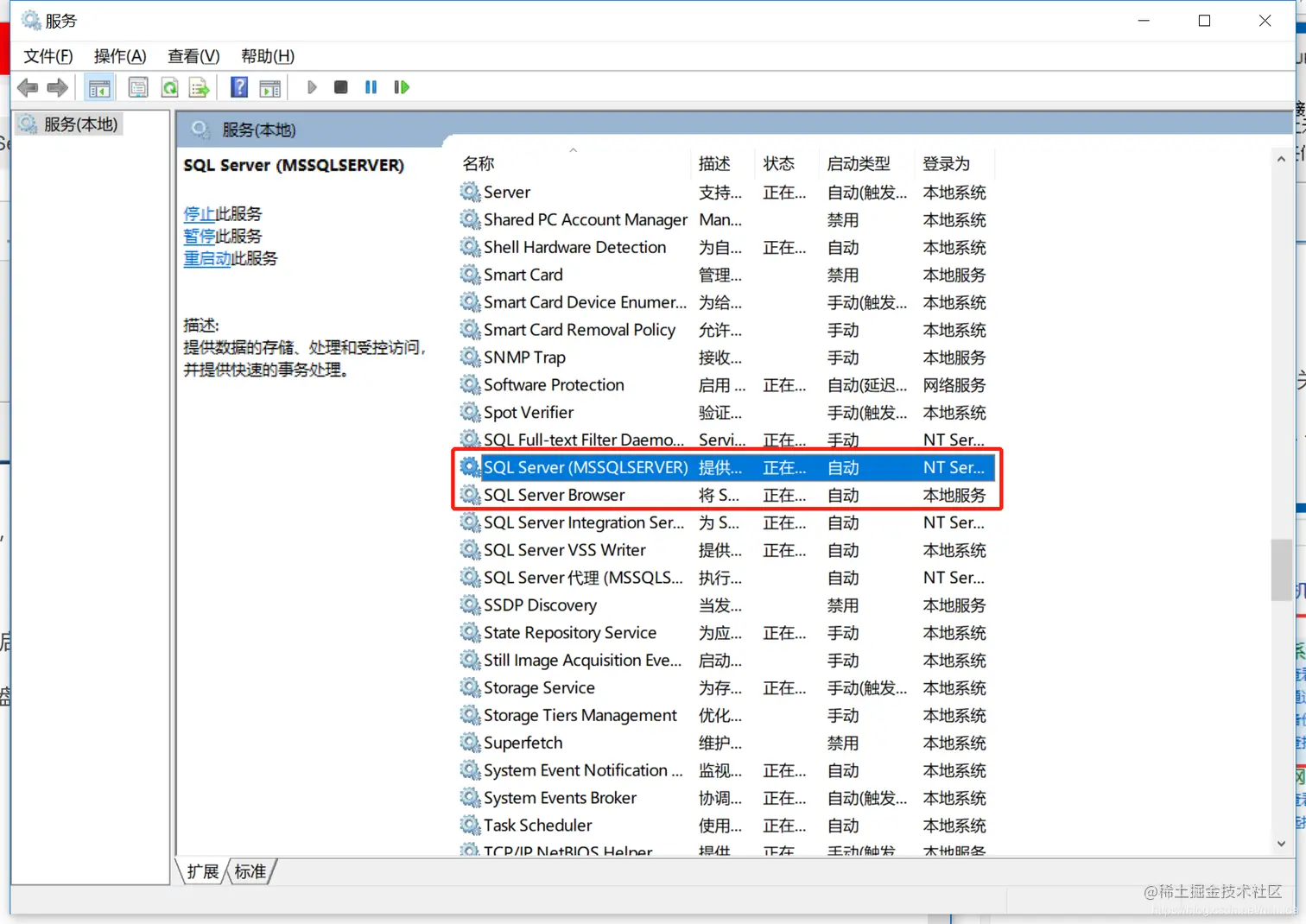Screen dimensions: 1306x924
Task: Select SQL Server 代理 (MSSQLSERVER) service
Action: 726,577
